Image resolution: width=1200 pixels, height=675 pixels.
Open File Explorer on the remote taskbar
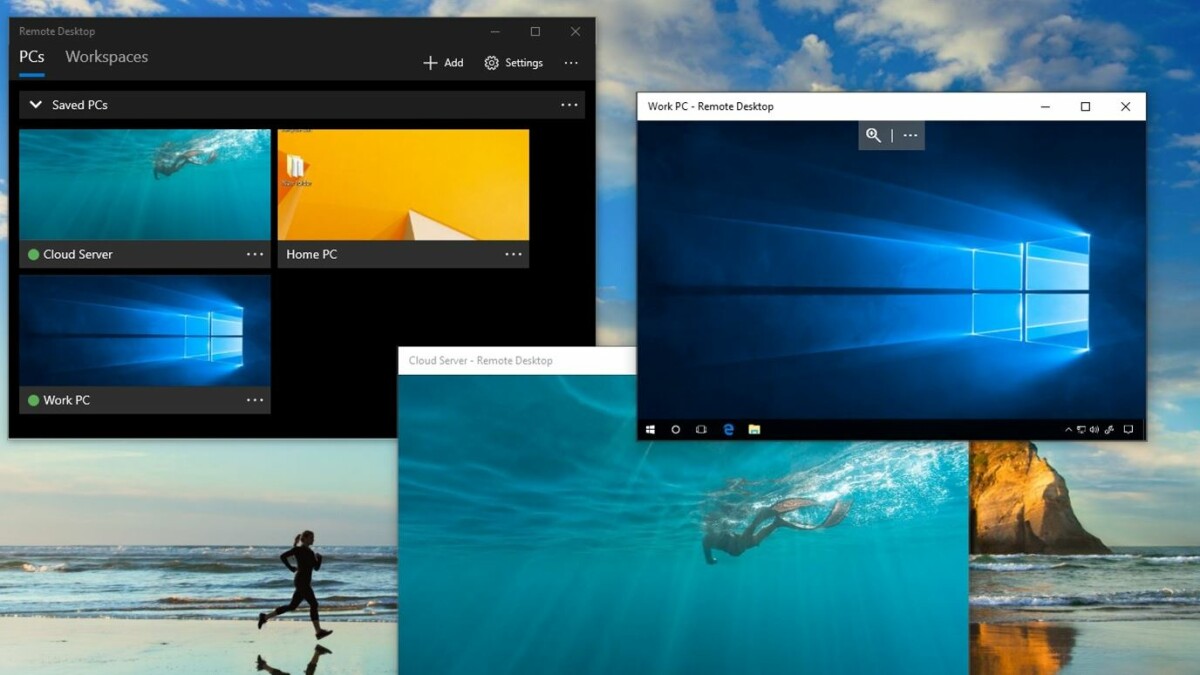pyautogui.click(x=754, y=430)
